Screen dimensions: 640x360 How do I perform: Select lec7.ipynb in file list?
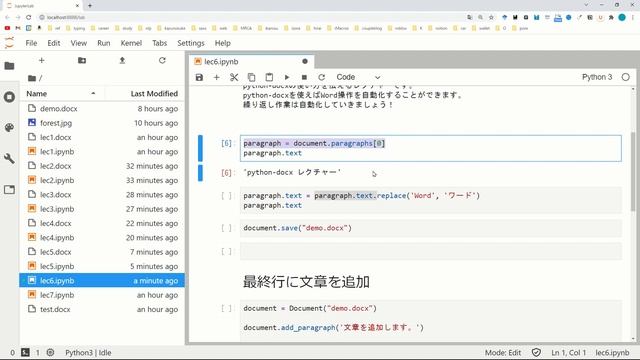(102, 295)
